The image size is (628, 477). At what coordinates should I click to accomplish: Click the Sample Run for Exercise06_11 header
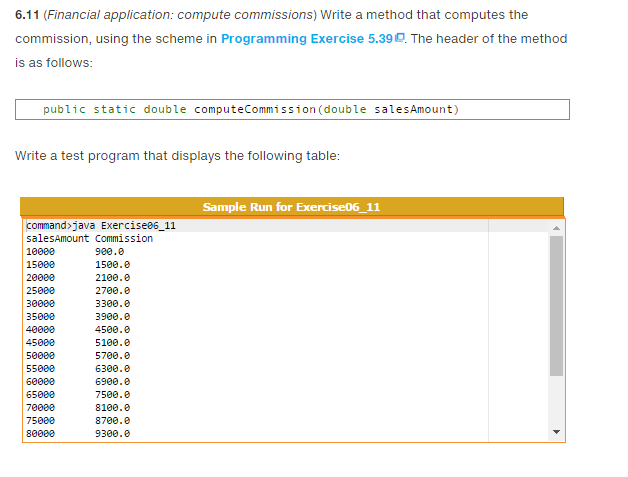292,207
